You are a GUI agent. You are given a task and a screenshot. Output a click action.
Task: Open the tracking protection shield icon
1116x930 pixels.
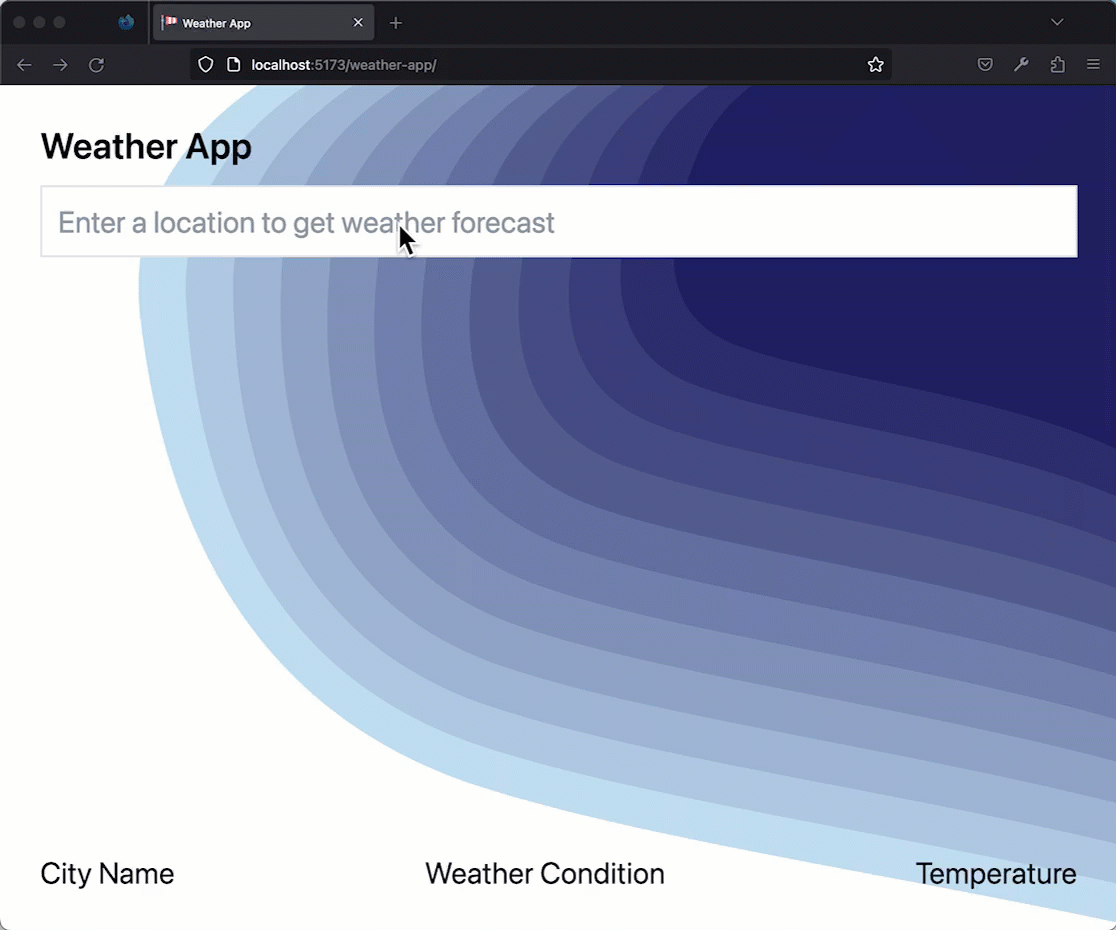(205, 65)
